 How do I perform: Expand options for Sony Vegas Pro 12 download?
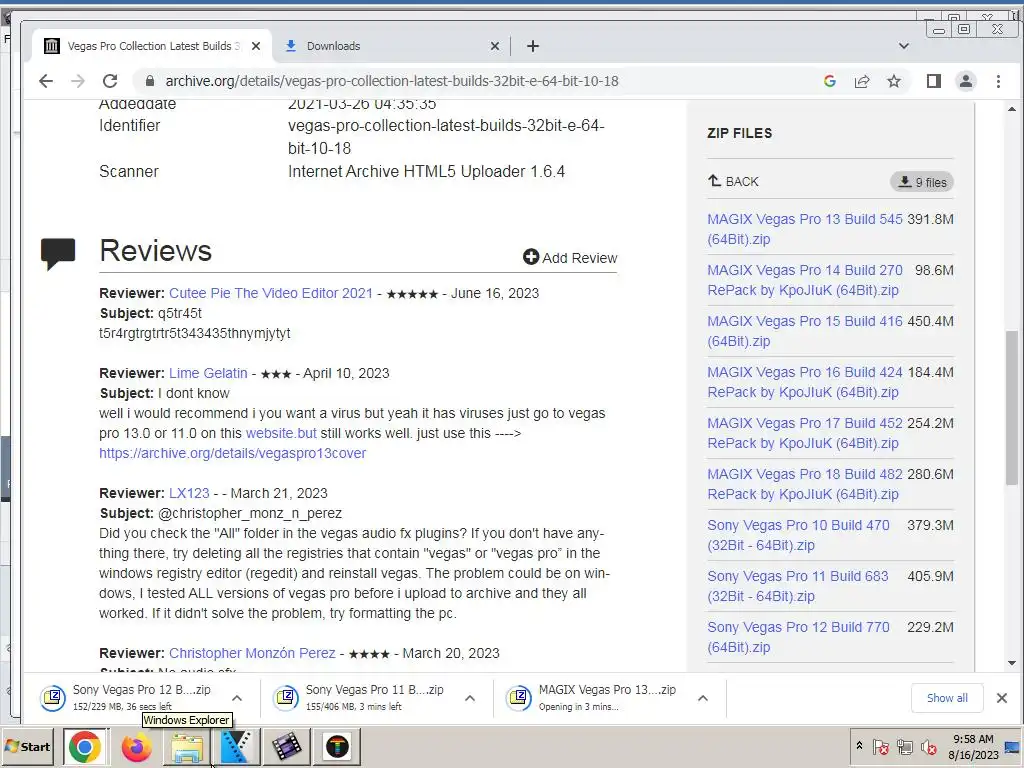coord(237,698)
